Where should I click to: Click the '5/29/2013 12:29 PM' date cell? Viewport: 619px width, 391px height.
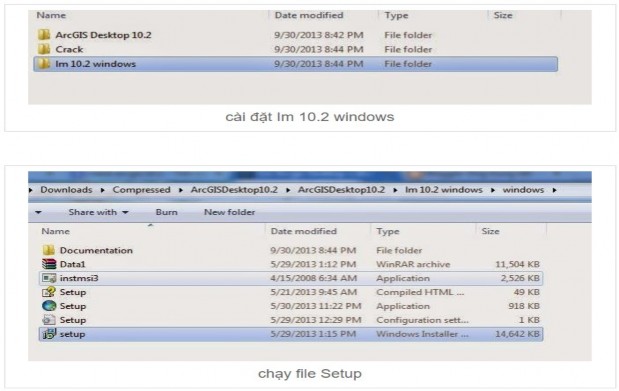point(316,320)
